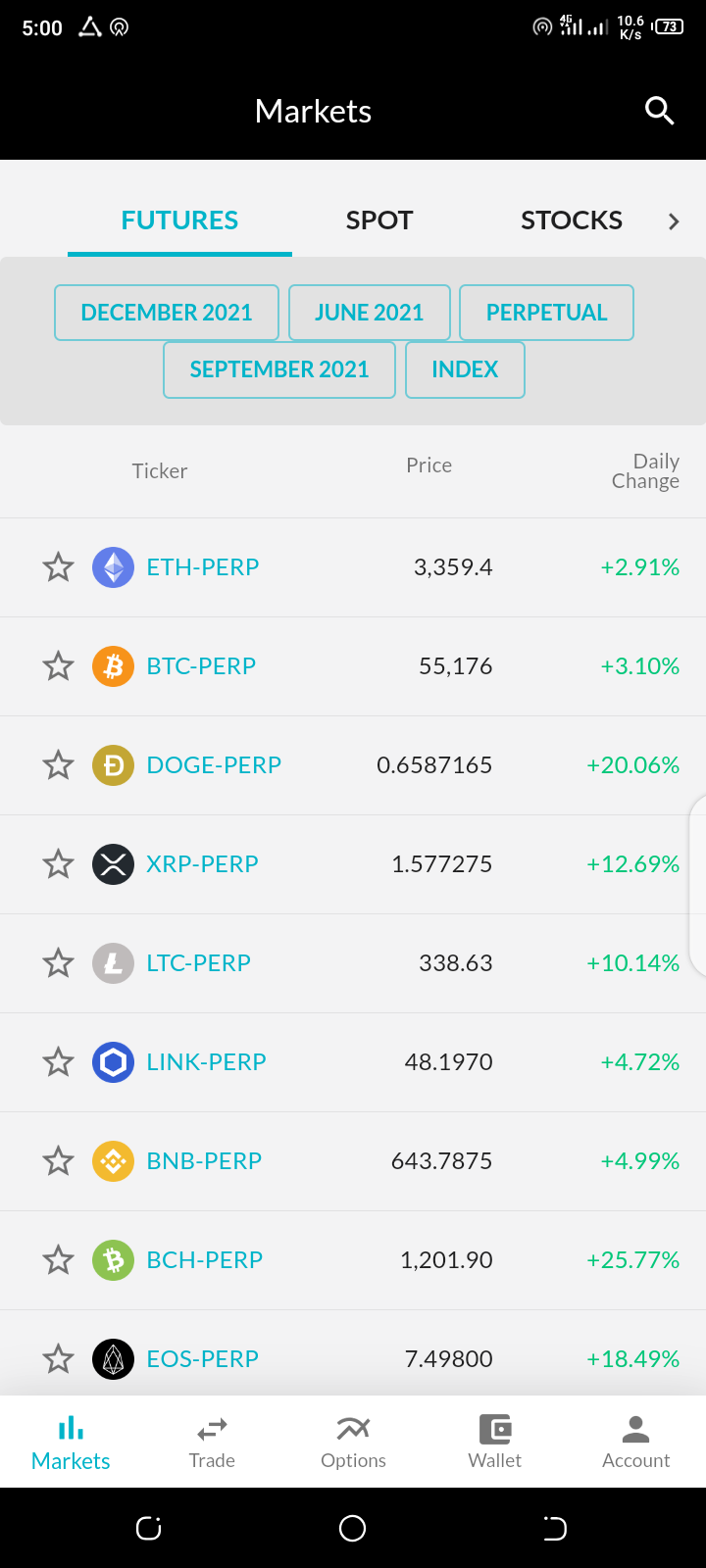Open the search magnifier icon
The width and height of the screenshot is (706, 1568).
click(659, 111)
